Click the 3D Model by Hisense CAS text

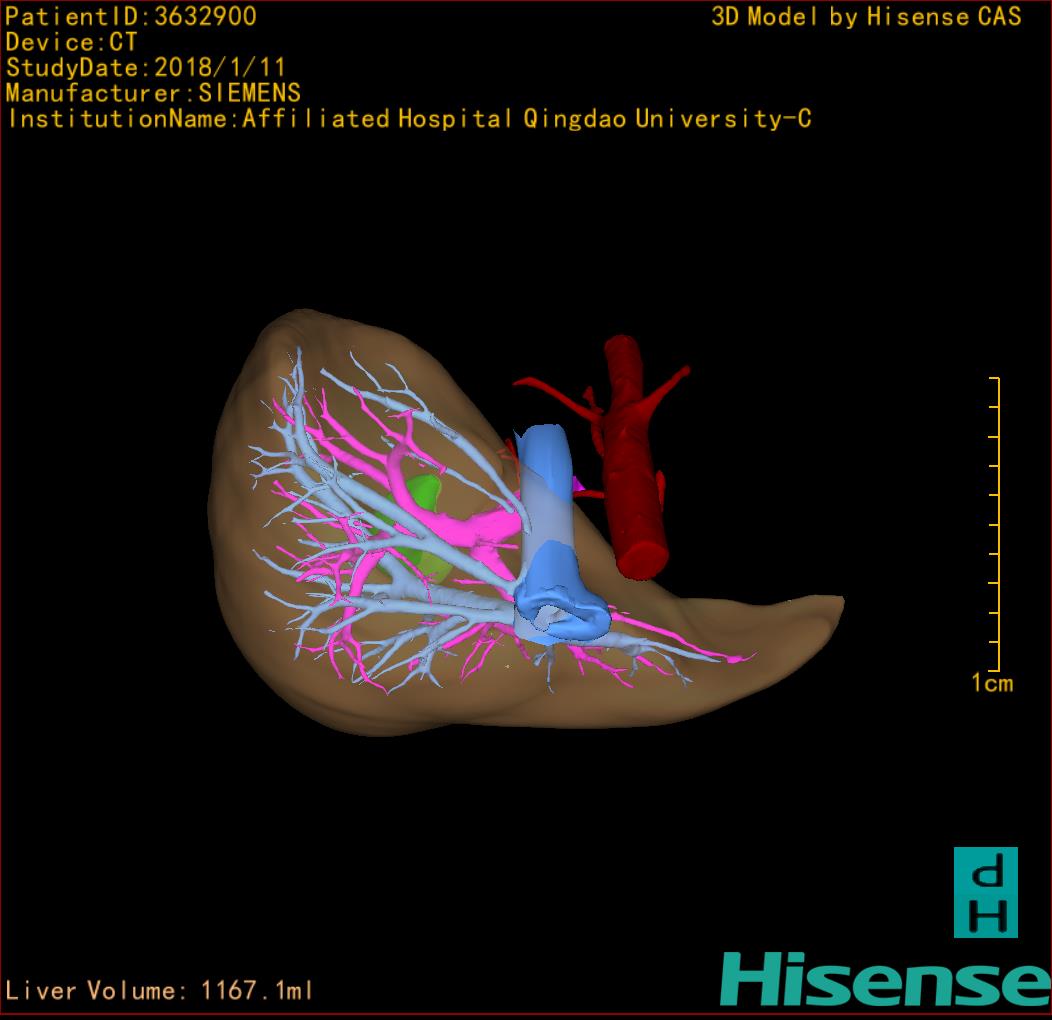pos(866,16)
